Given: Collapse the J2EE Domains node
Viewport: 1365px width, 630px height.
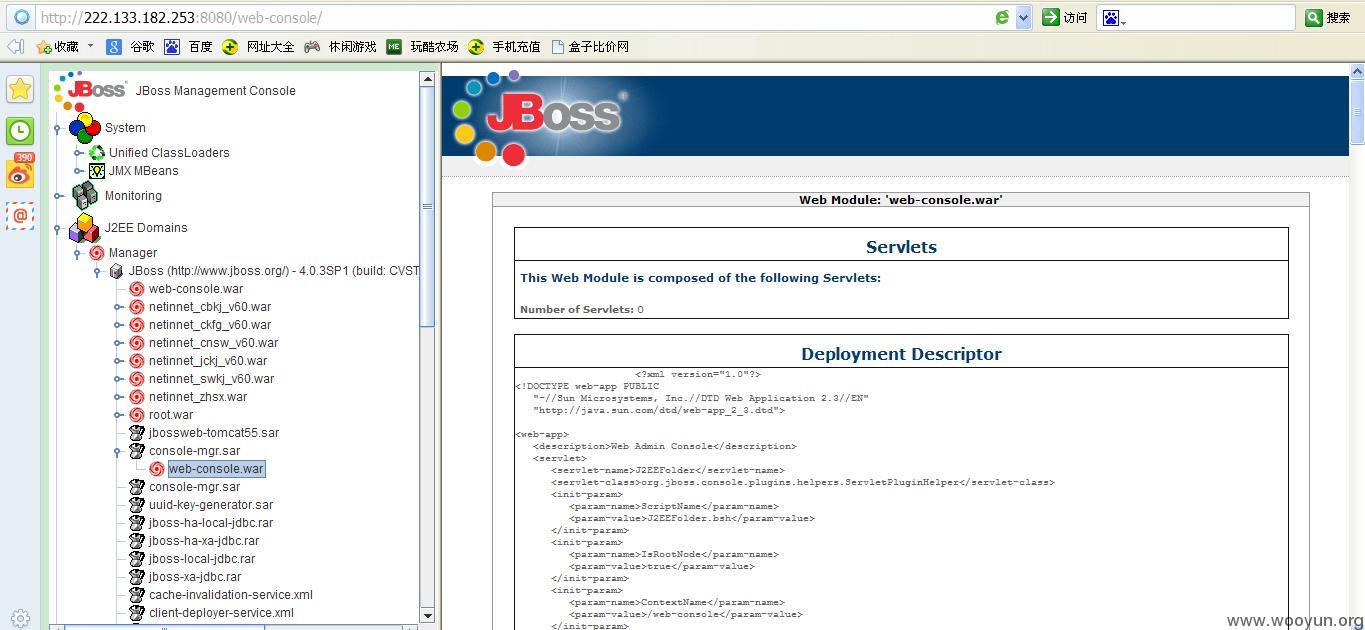Looking at the screenshot, I should (x=58, y=228).
